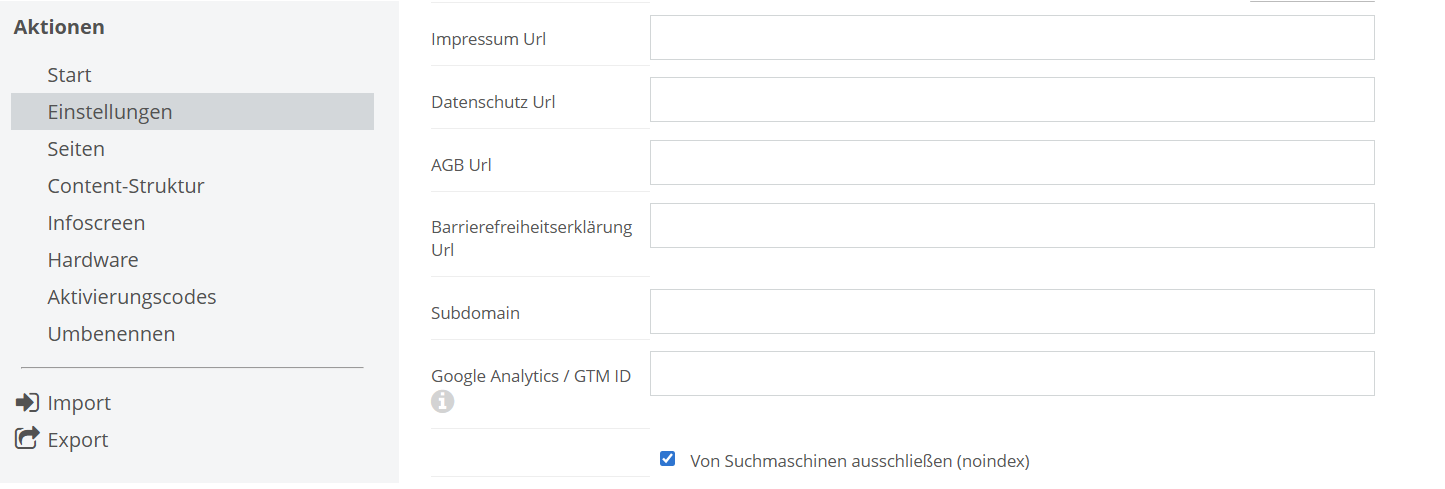The width and height of the screenshot is (1445, 489).
Task: Click the Import text link
Action: click(79, 403)
